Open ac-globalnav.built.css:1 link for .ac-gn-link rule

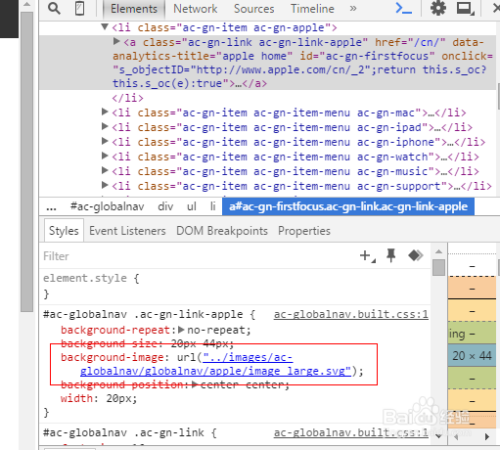tap(351, 433)
